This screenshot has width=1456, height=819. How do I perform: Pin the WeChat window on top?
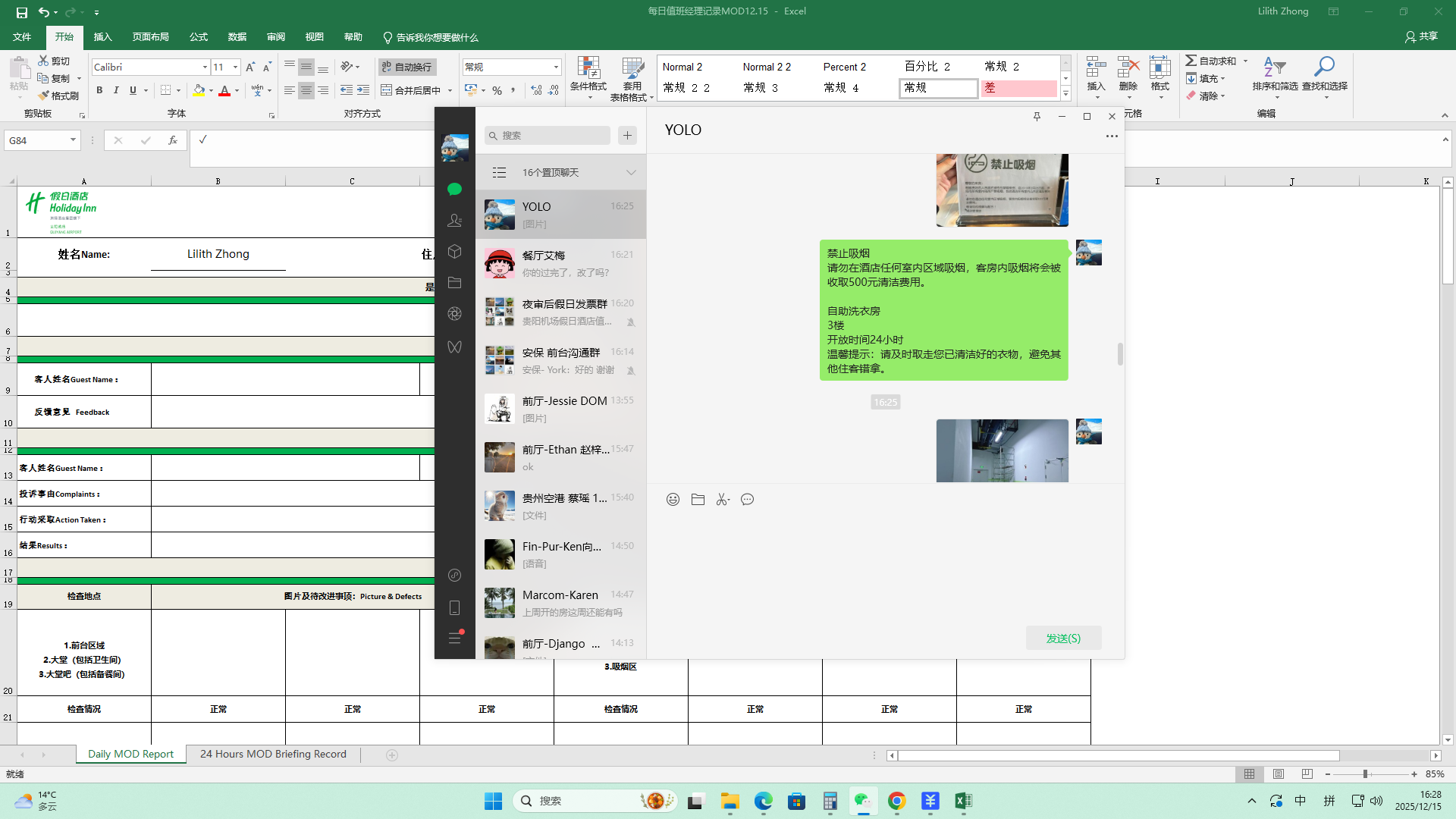1037,116
